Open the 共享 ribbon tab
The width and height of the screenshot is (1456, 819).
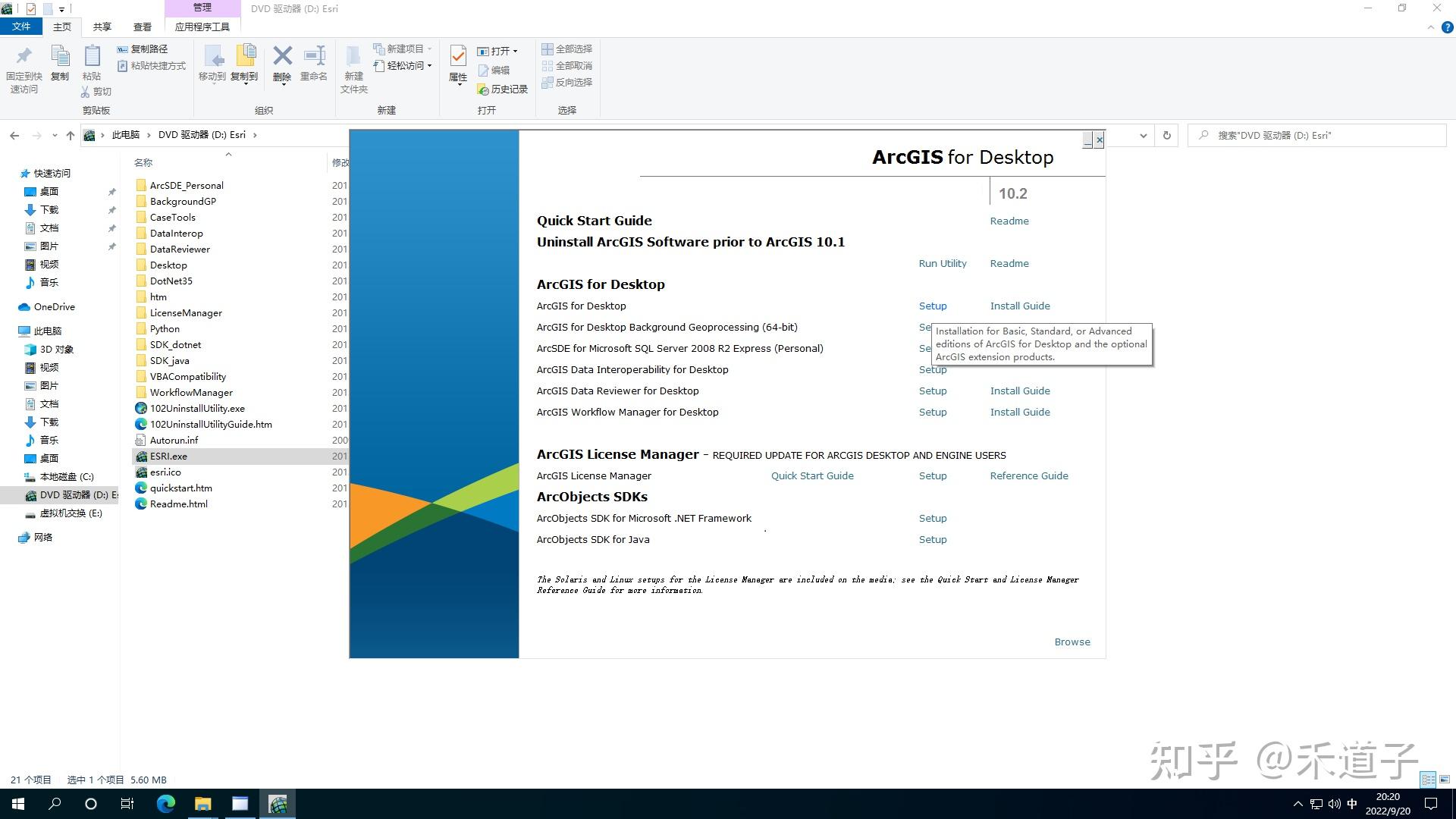click(101, 26)
